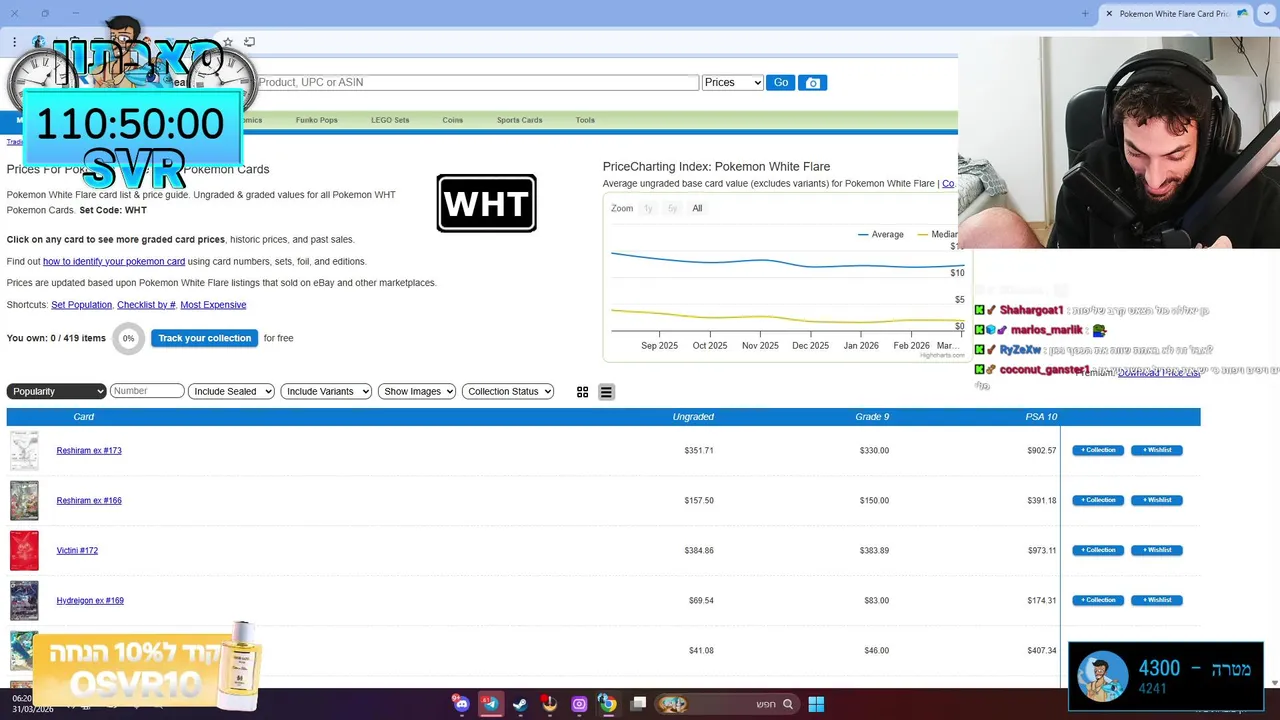Click the Go search button

tap(781, 83)
